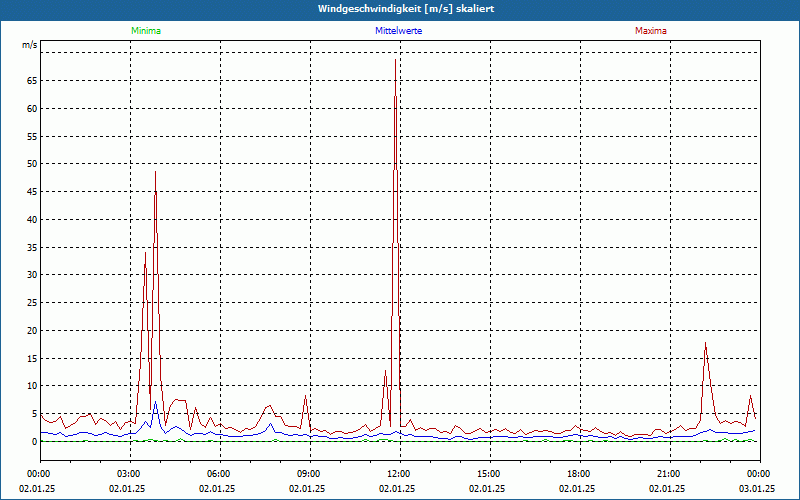Click the 06:00 time axis label
The height and width of the screenshot is (500, 800).
coord(220,474)
